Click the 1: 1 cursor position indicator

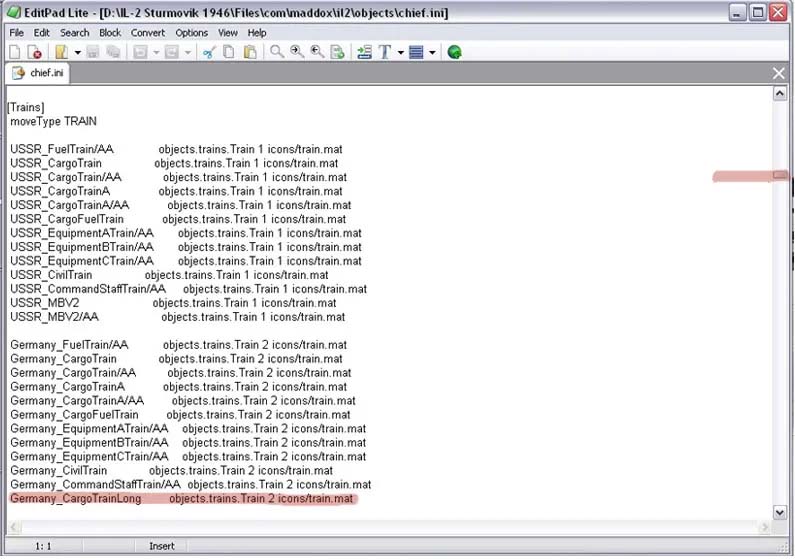[43, 546]
